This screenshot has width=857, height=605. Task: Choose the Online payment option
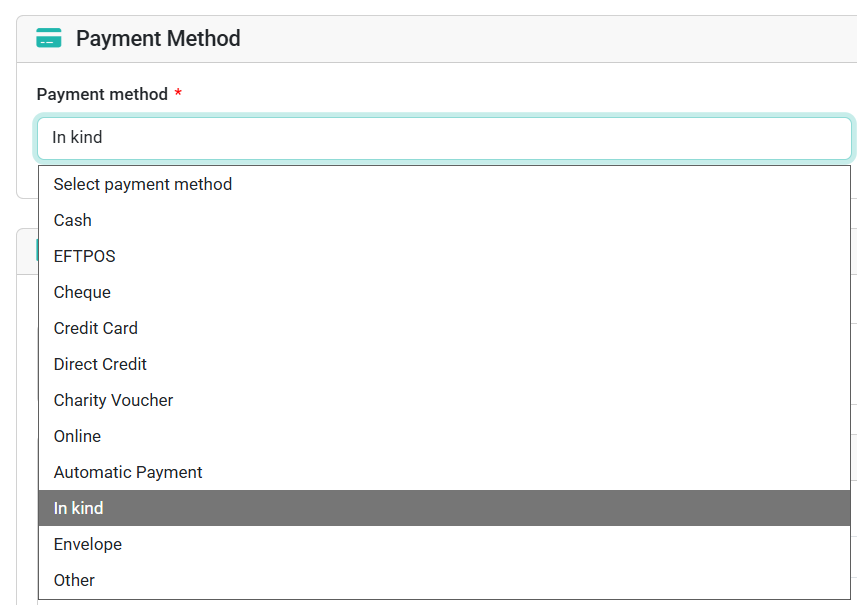point(444,437)
